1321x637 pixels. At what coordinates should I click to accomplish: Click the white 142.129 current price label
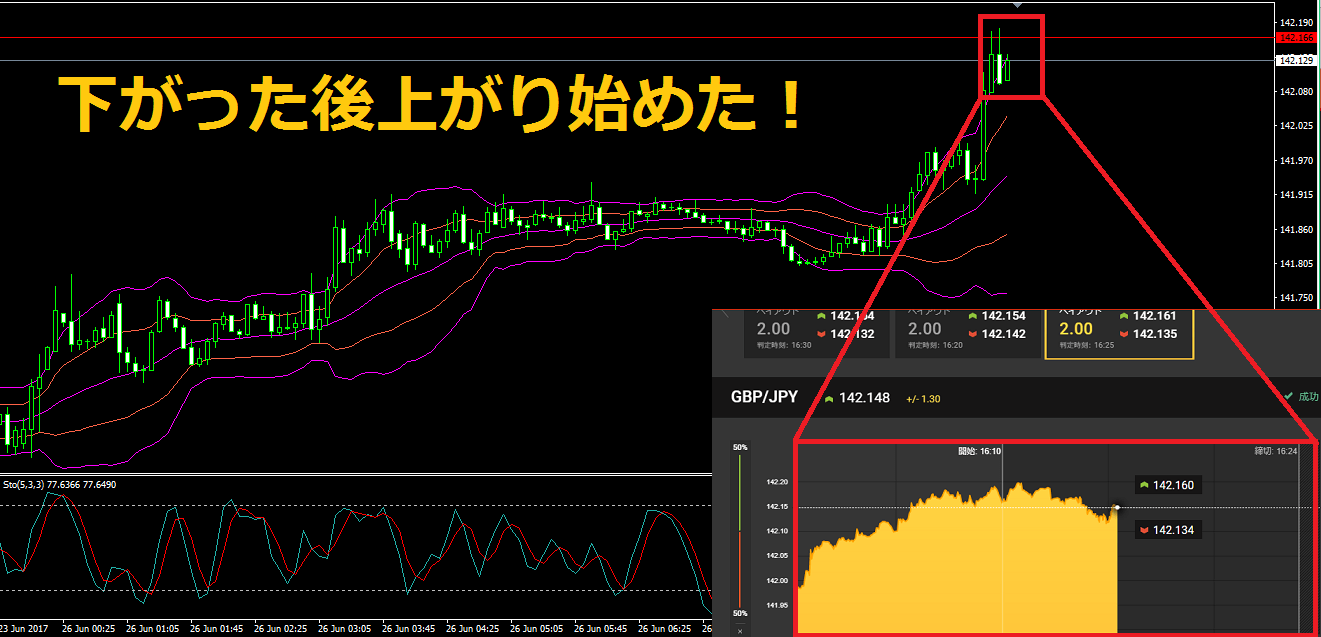coord(1296,61)
